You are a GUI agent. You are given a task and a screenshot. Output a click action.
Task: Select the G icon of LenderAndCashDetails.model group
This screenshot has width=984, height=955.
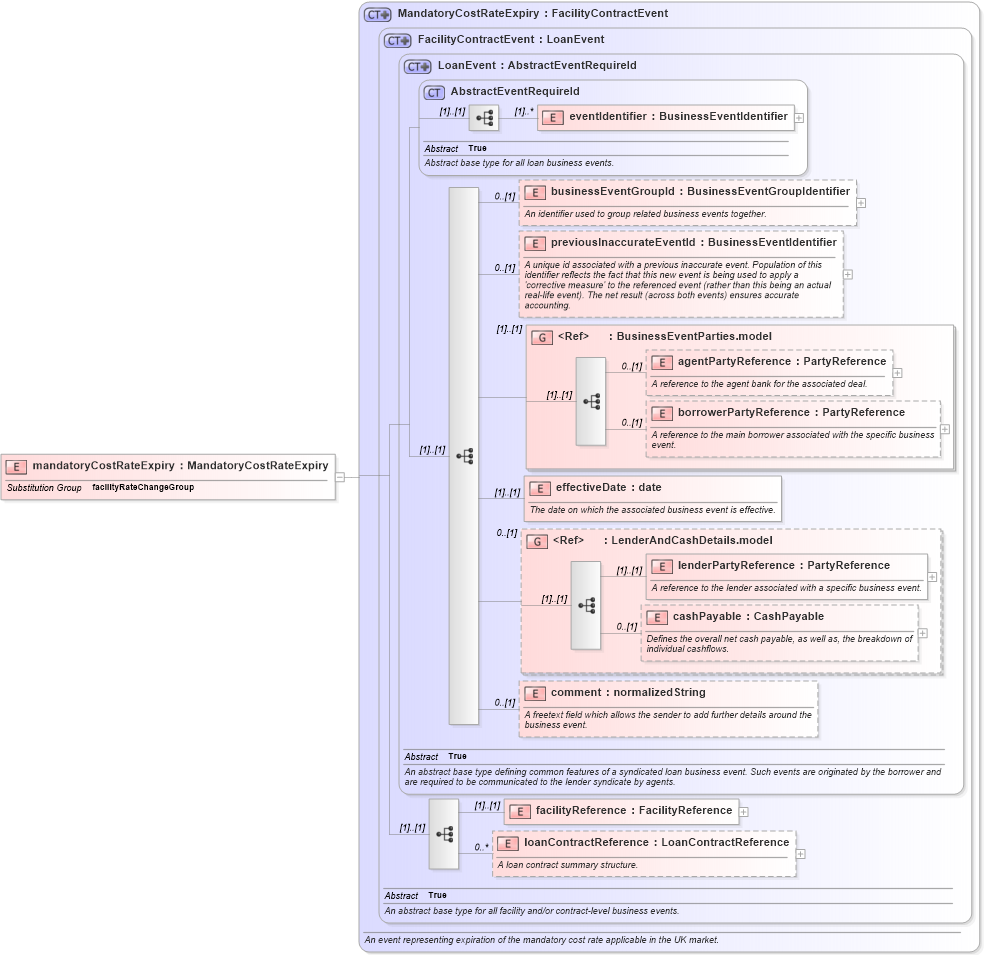pos(539,540)
